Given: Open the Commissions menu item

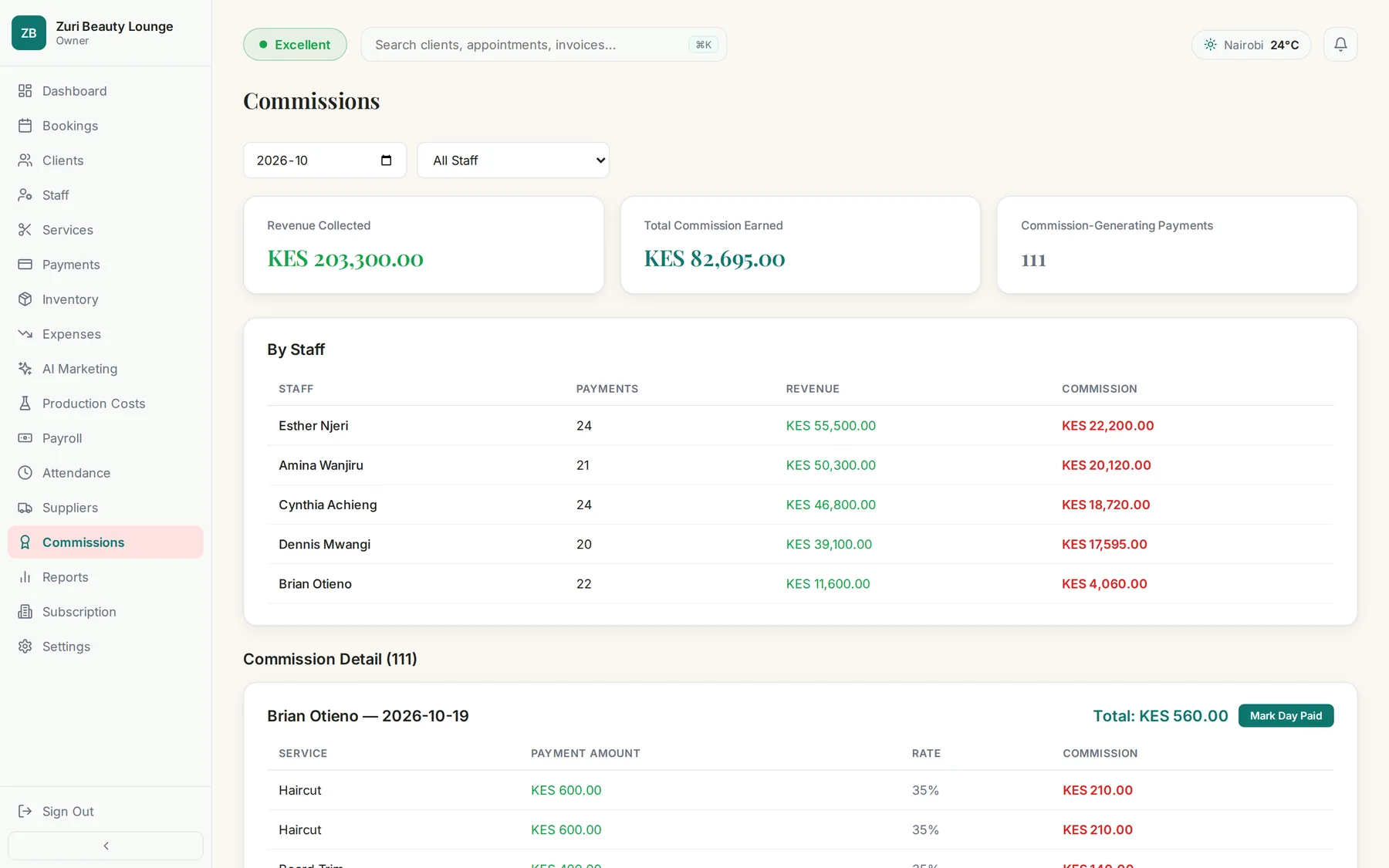Looking at the screenshot, I should (x=106, y=542).
